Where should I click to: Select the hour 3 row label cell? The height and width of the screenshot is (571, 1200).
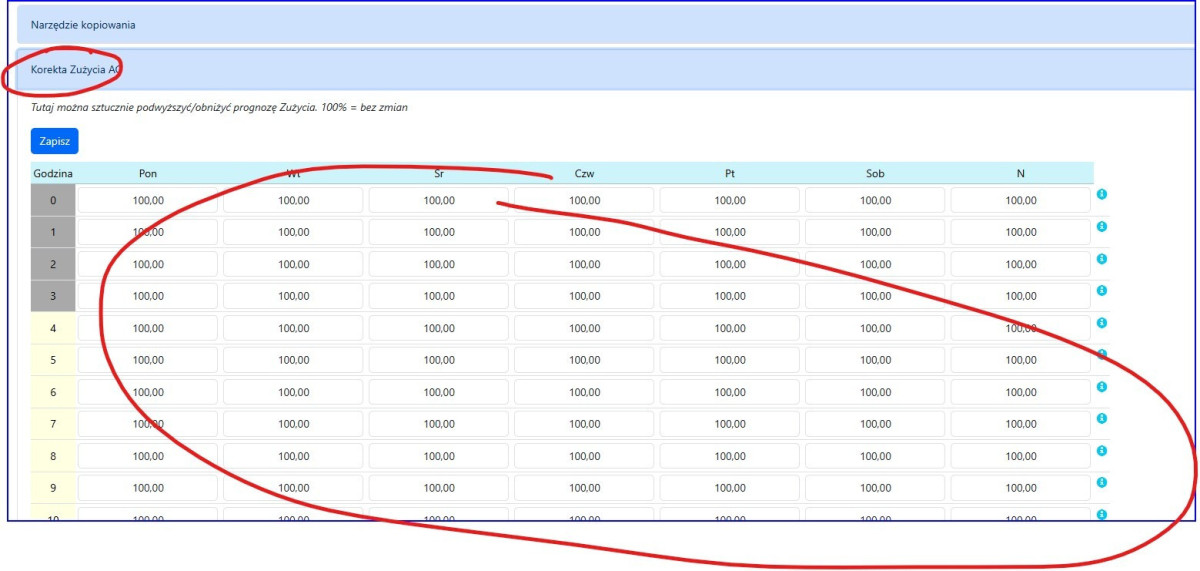tap(53, 296)
